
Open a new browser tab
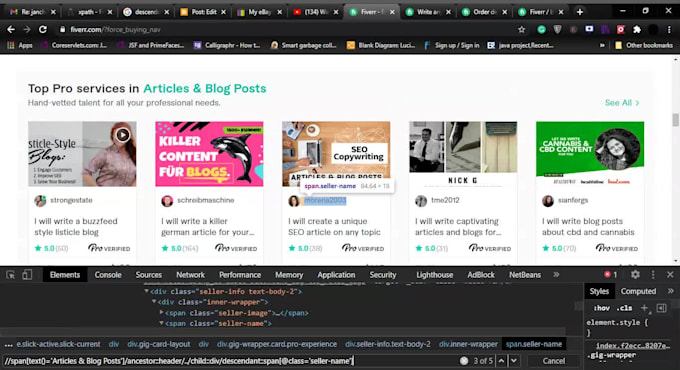[580, 12]
